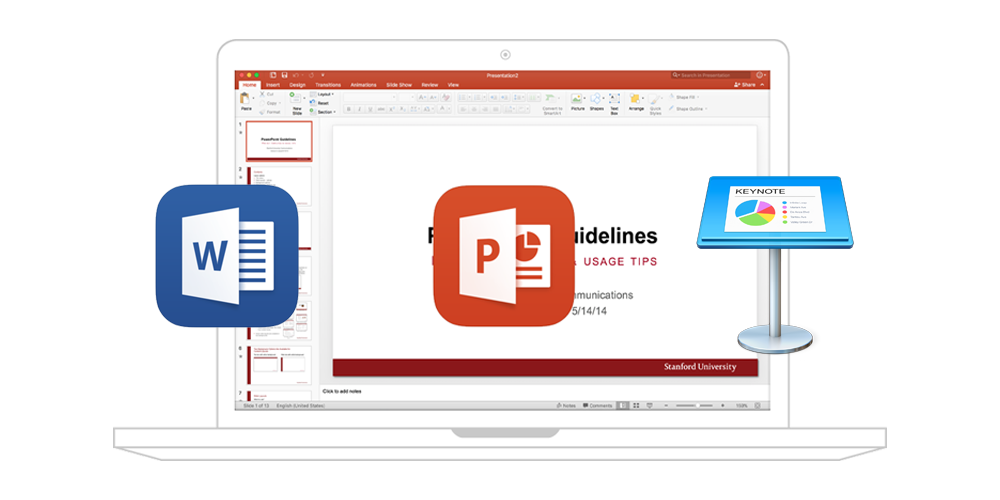Viewport: 1000px width, 500px height.
Task: Increase font size with larger A icon
Action: coord(422,97)
